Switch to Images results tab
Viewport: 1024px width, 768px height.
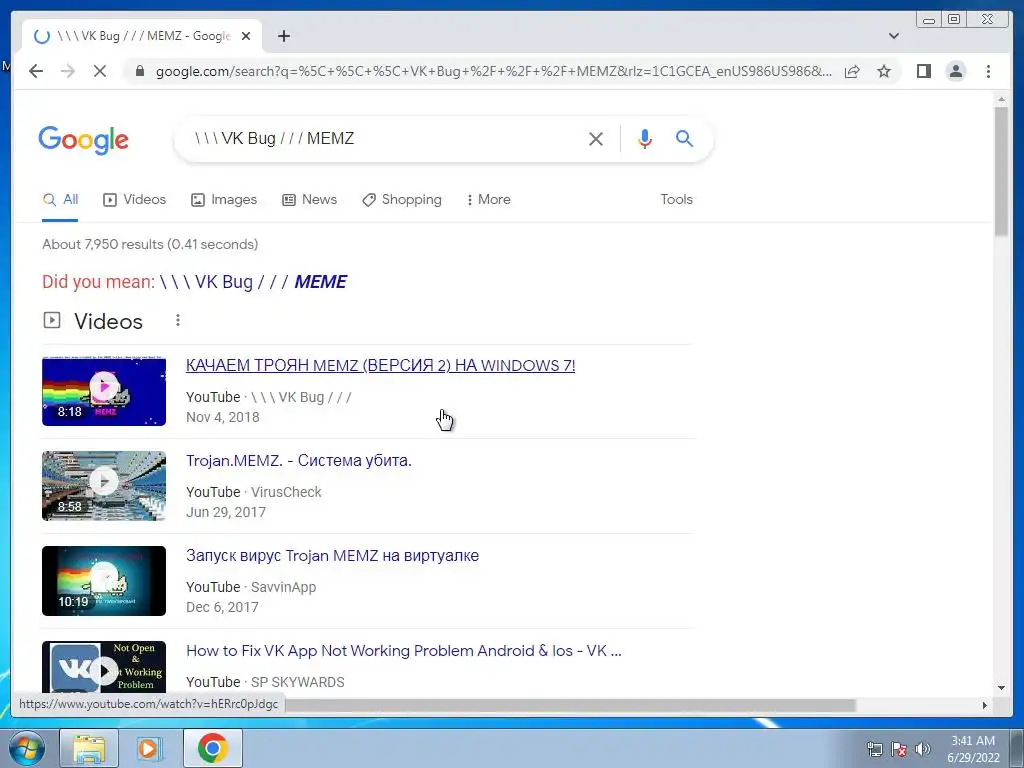tap(224, 200)
